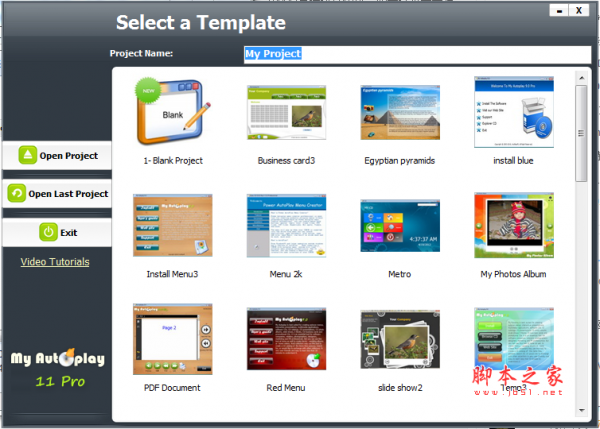Click the 'Menu 2k' label text

pyautogui.click(x=286, y=274)
